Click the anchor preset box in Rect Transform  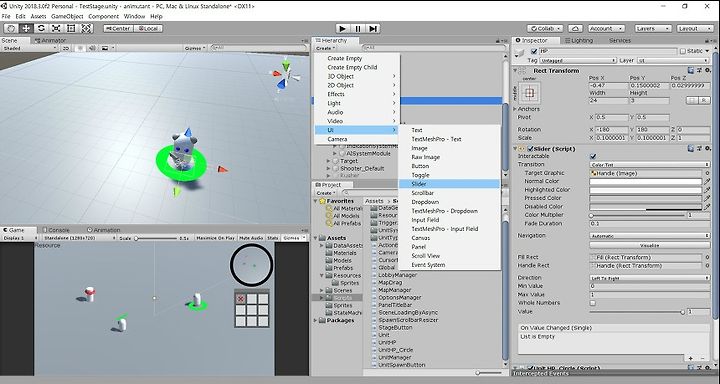tap(529, 93)
